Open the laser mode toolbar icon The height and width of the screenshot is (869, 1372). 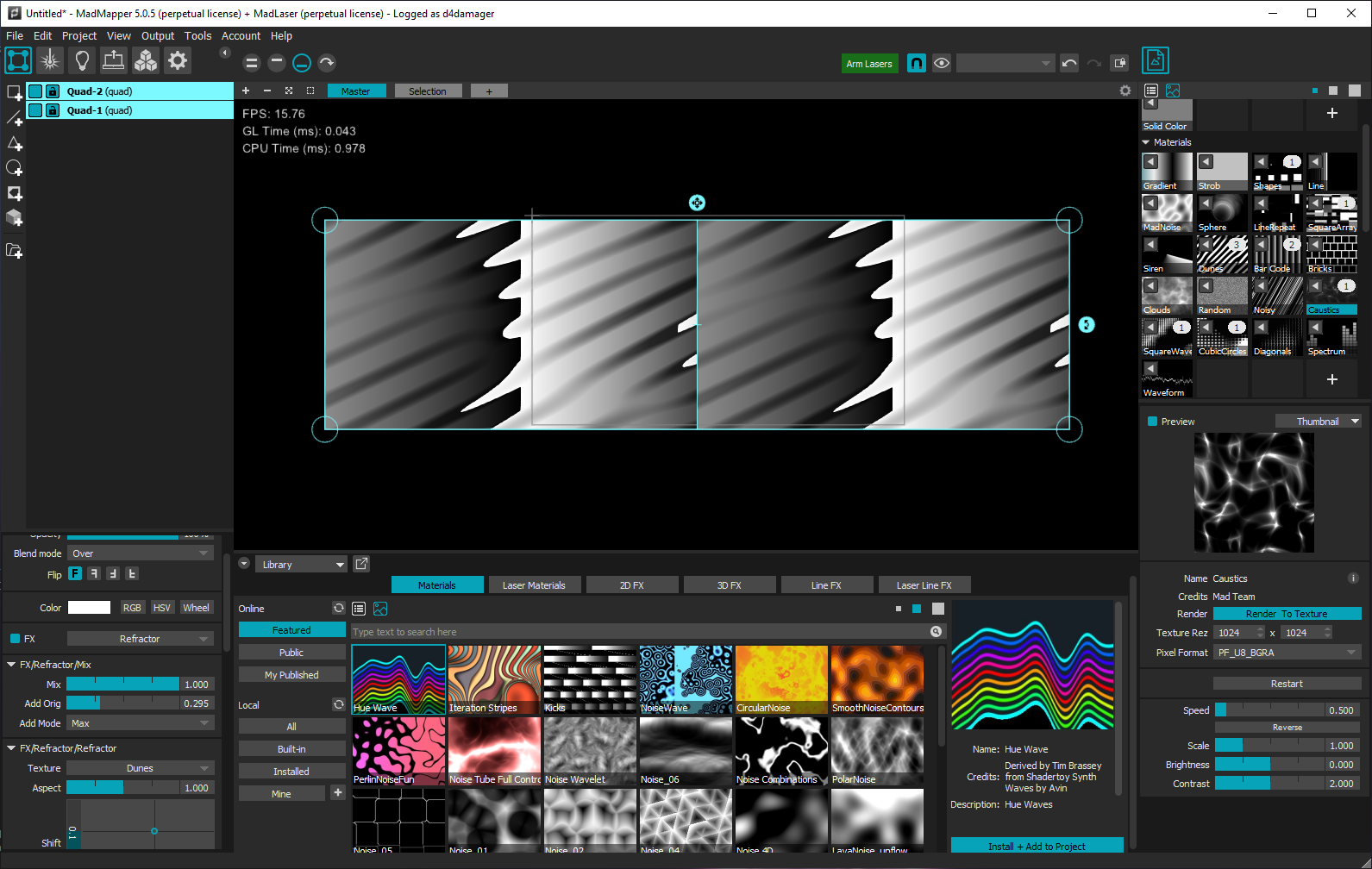coord(50,60)
